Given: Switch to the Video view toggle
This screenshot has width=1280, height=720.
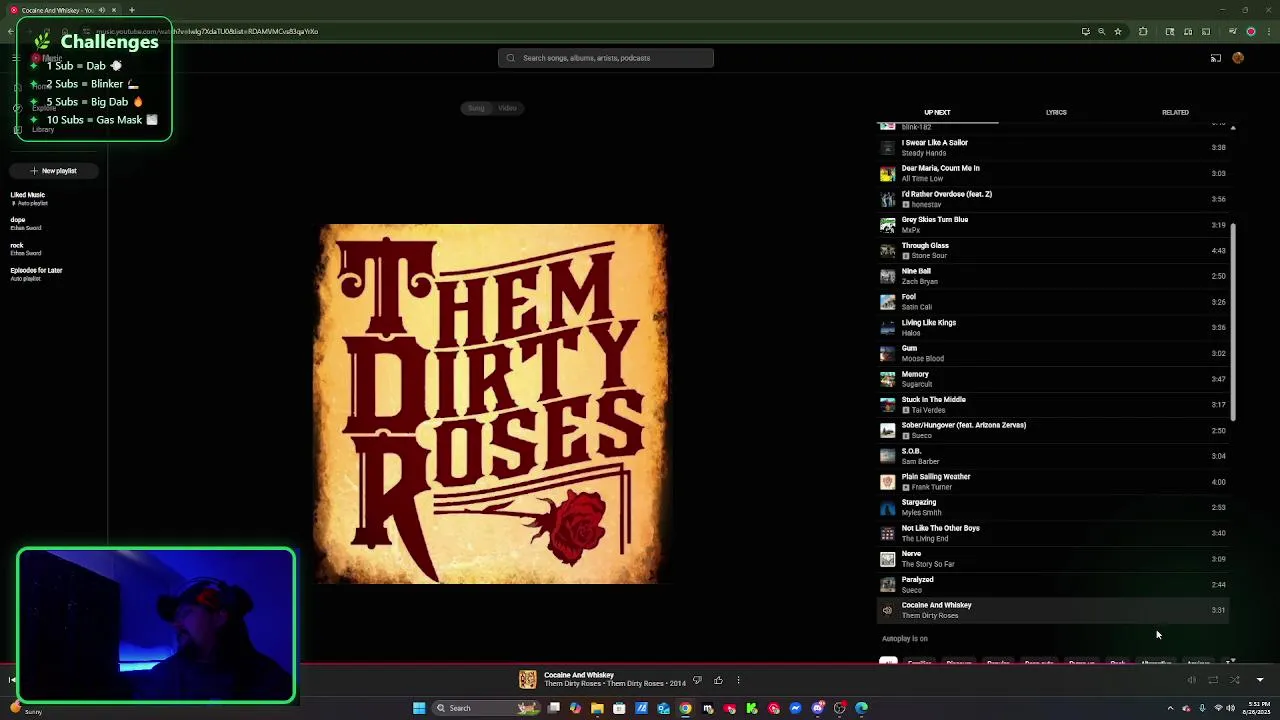Looking at the screenshot, I should coord(508,108).
